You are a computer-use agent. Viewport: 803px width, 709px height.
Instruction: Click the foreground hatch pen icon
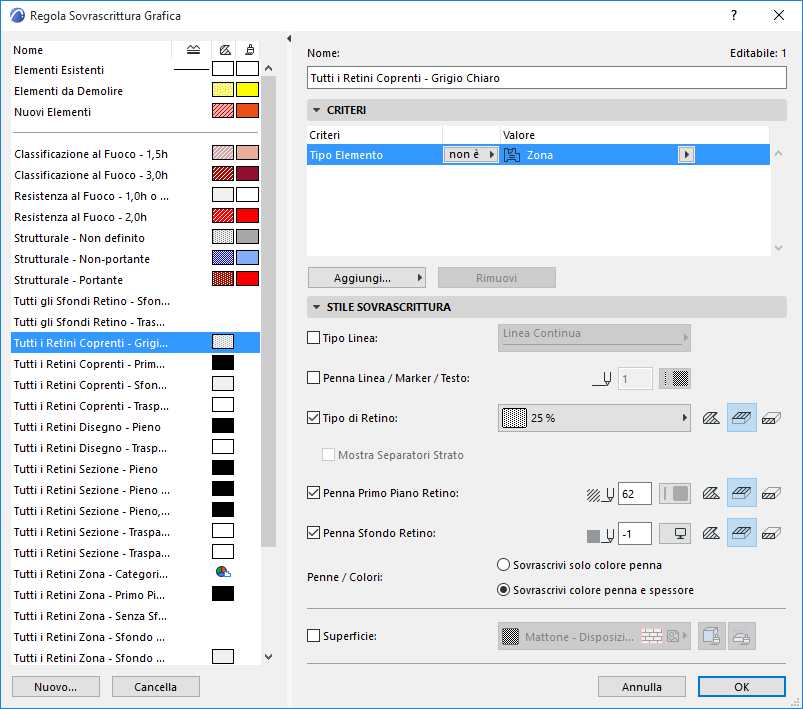600,494
